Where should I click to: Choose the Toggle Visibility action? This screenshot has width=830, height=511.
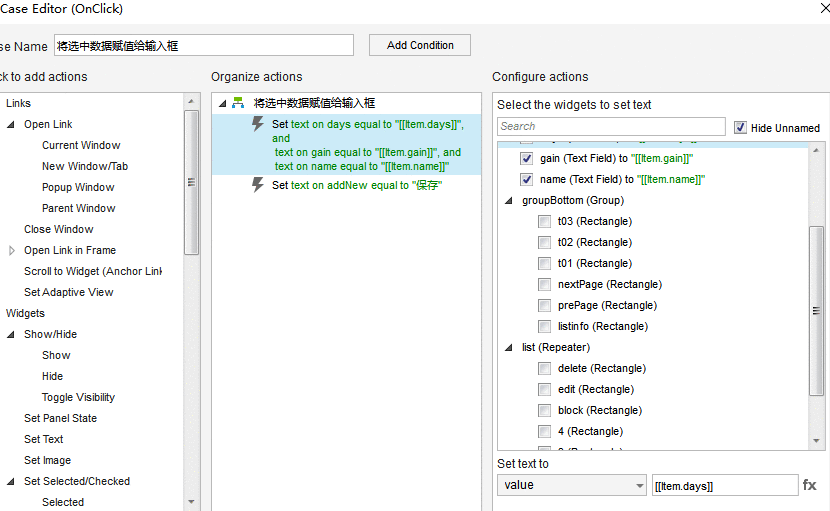(78, 397)
